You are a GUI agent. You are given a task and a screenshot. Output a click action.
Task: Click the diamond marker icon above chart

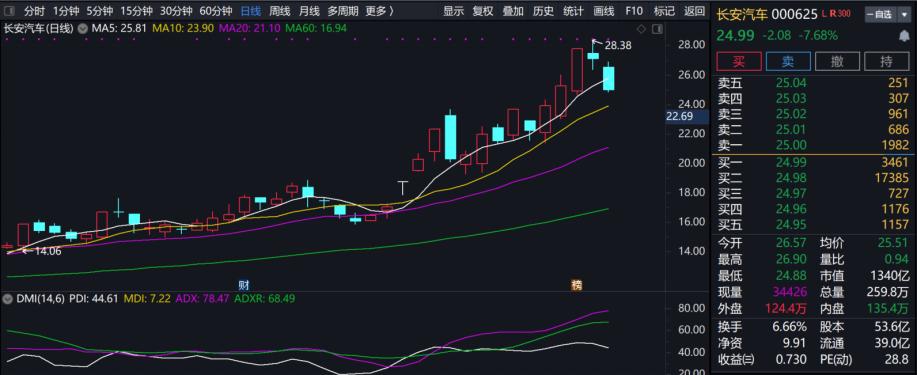coord(641,28)
